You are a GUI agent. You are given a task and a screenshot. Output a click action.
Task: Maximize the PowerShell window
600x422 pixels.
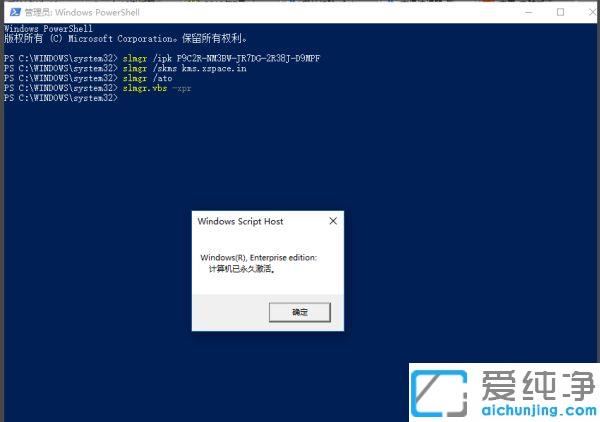[560, 12]
